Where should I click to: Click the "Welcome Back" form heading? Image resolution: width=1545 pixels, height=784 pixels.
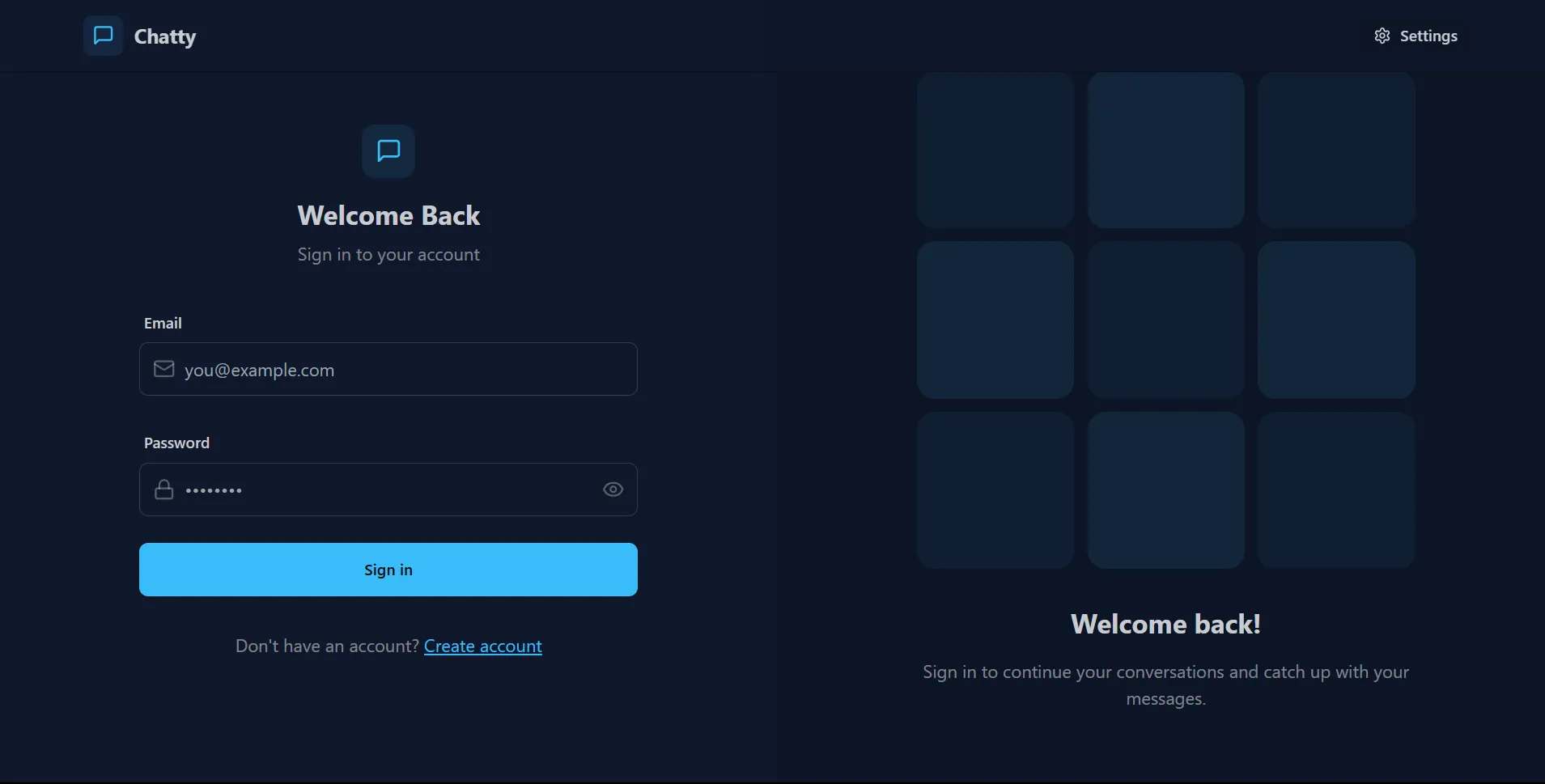(388, 215)
